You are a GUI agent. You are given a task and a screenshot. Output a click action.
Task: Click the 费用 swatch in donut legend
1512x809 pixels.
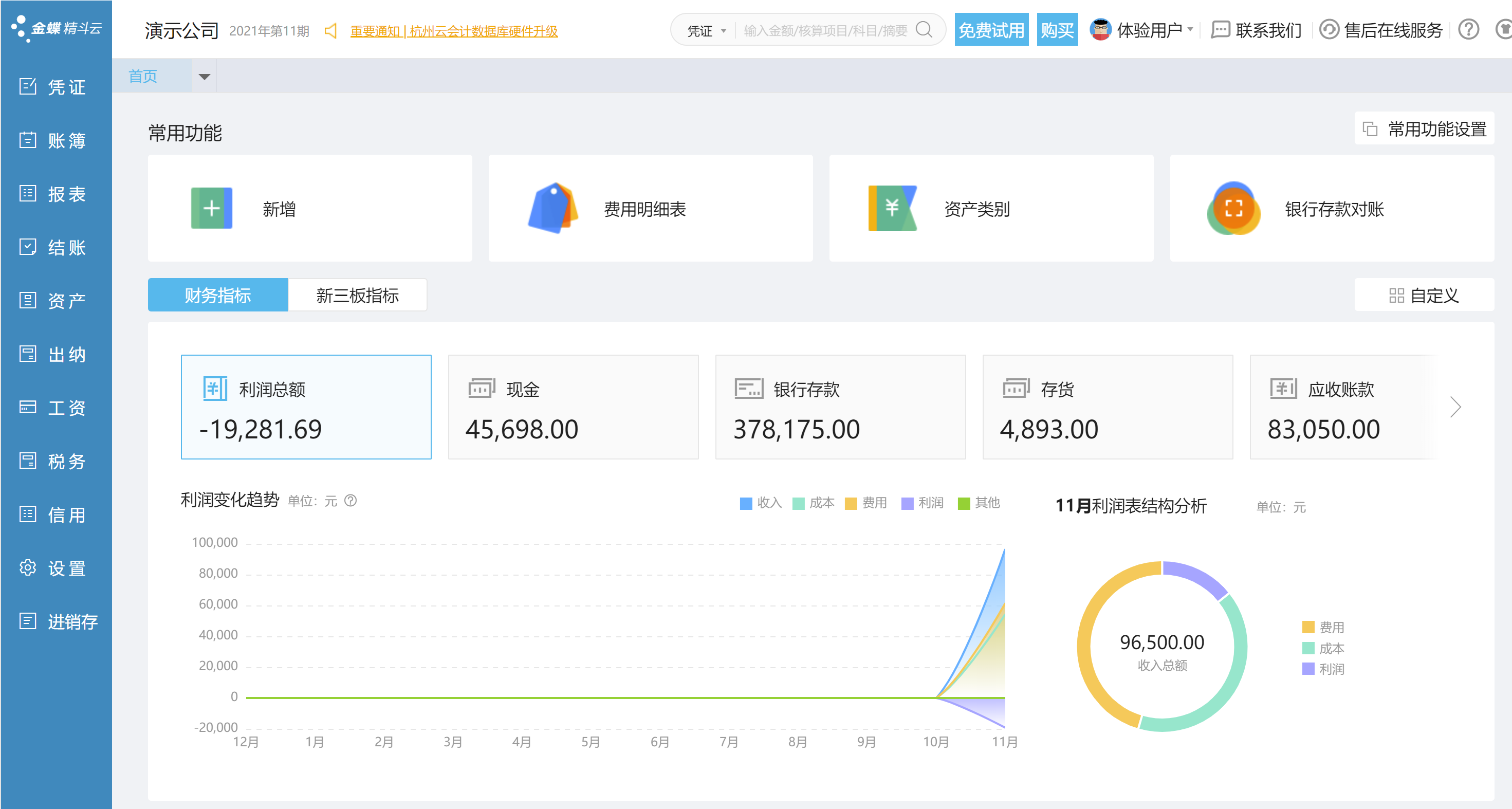click(1308, 627)
